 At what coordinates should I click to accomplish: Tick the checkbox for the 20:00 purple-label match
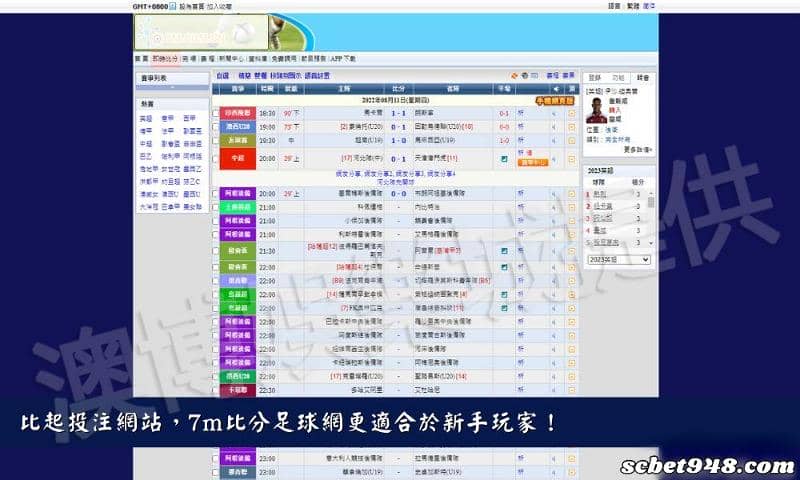215,194
